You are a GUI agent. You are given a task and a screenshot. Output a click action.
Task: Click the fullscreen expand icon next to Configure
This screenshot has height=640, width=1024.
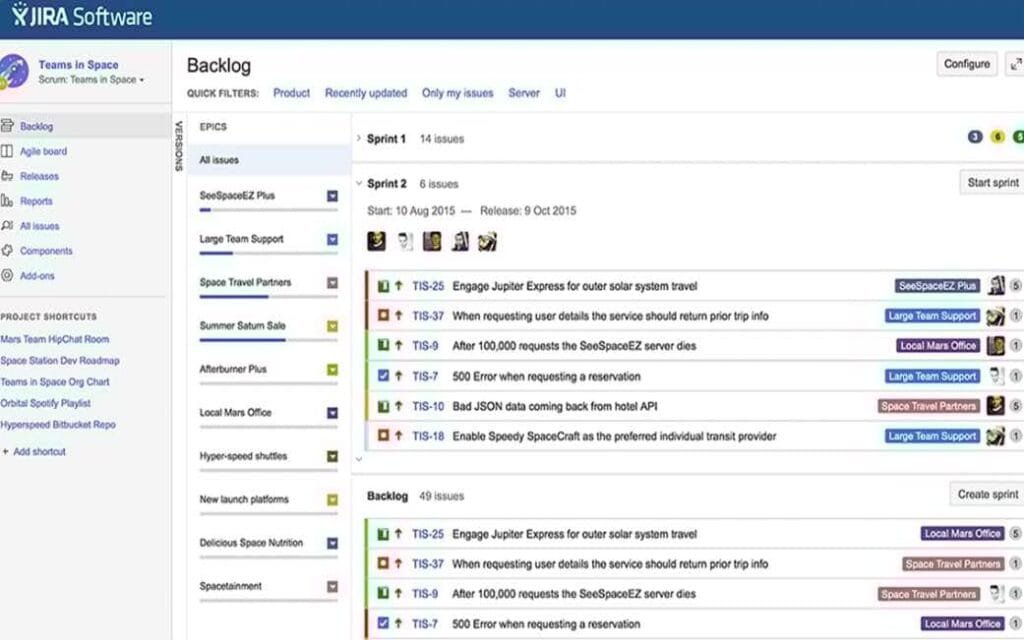coord(1016,64)
